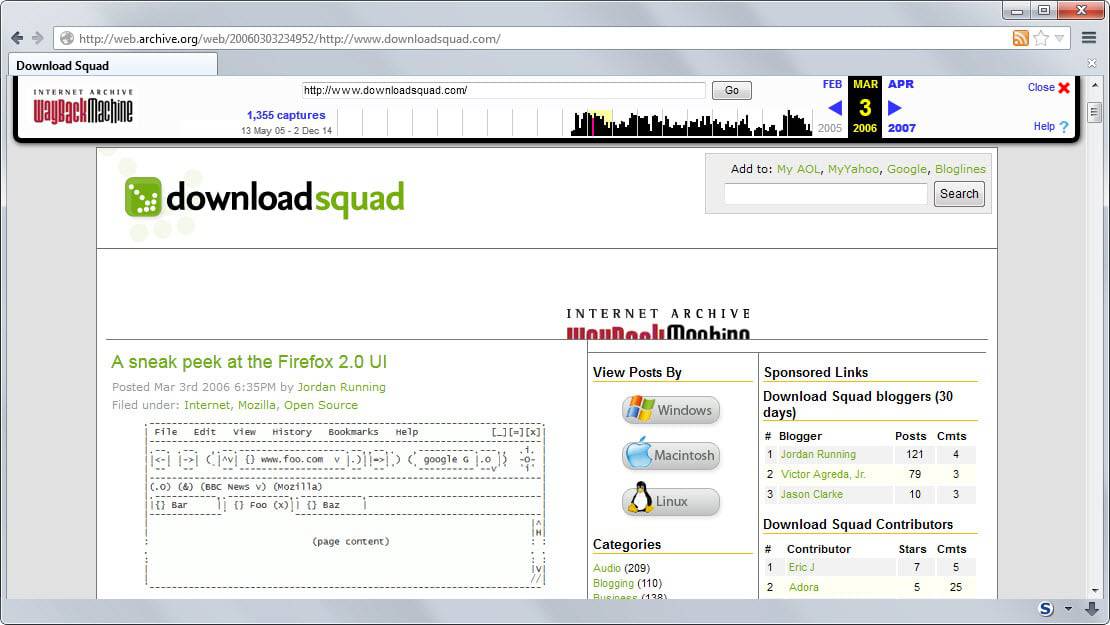The width and height of the screenshot is (1110, 625).
Task: Open Wayback Help link
Action: [1044, 126]
